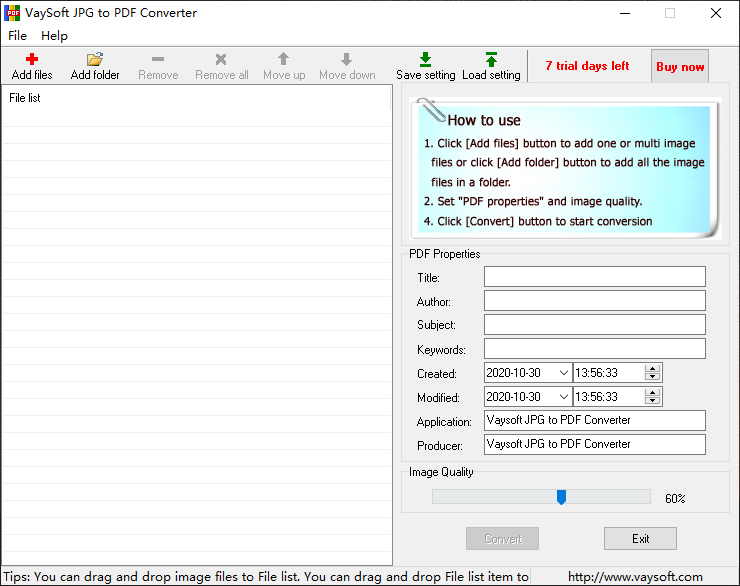Click the Keywords input field

point(595,349)
